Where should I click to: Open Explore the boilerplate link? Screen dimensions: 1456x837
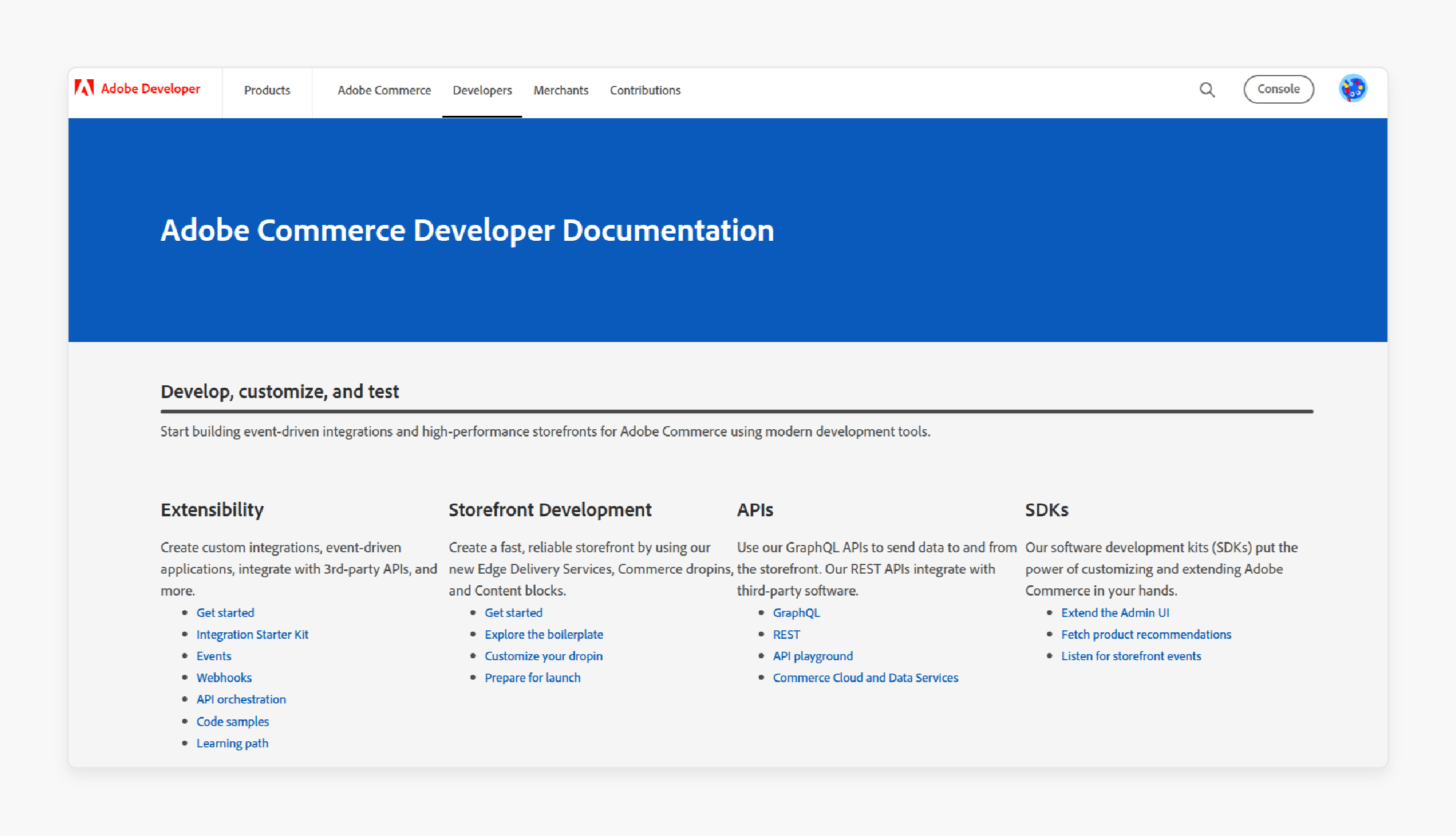pos(544,635)
